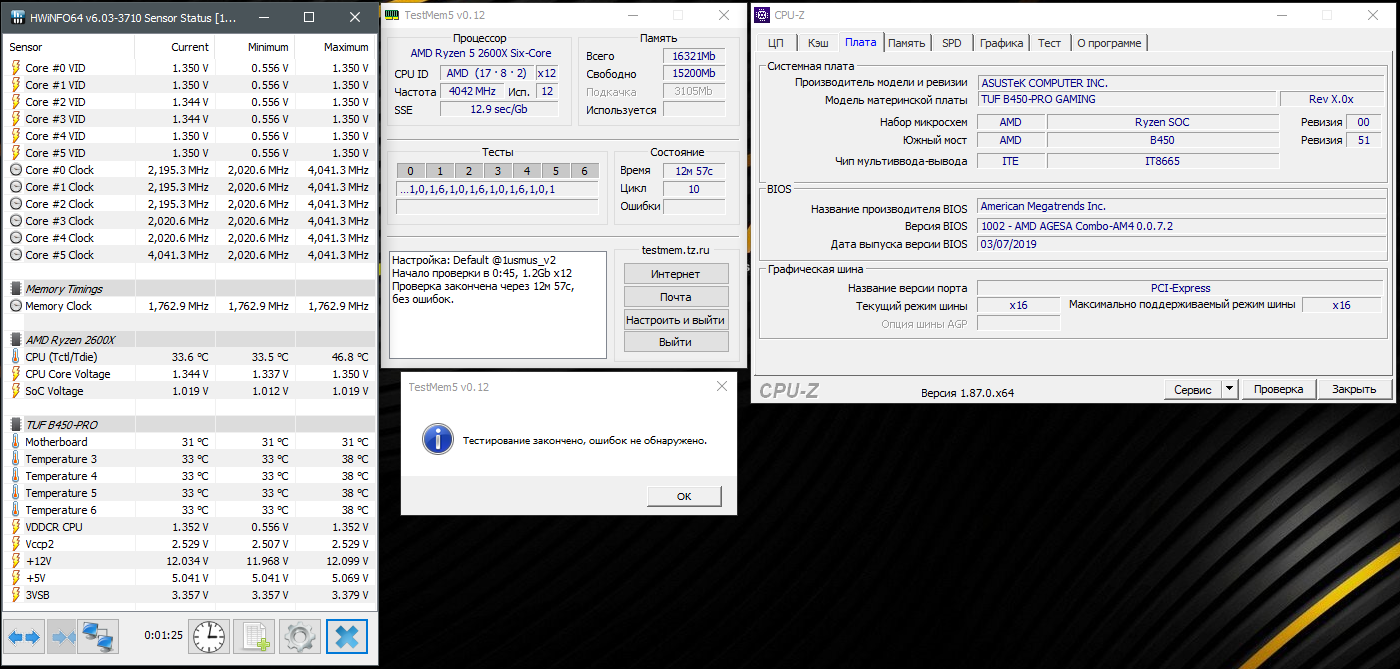Screen dimensions: 1400x669
Task: Click the Сервис button in CPU-Z
Action: 1193,389
